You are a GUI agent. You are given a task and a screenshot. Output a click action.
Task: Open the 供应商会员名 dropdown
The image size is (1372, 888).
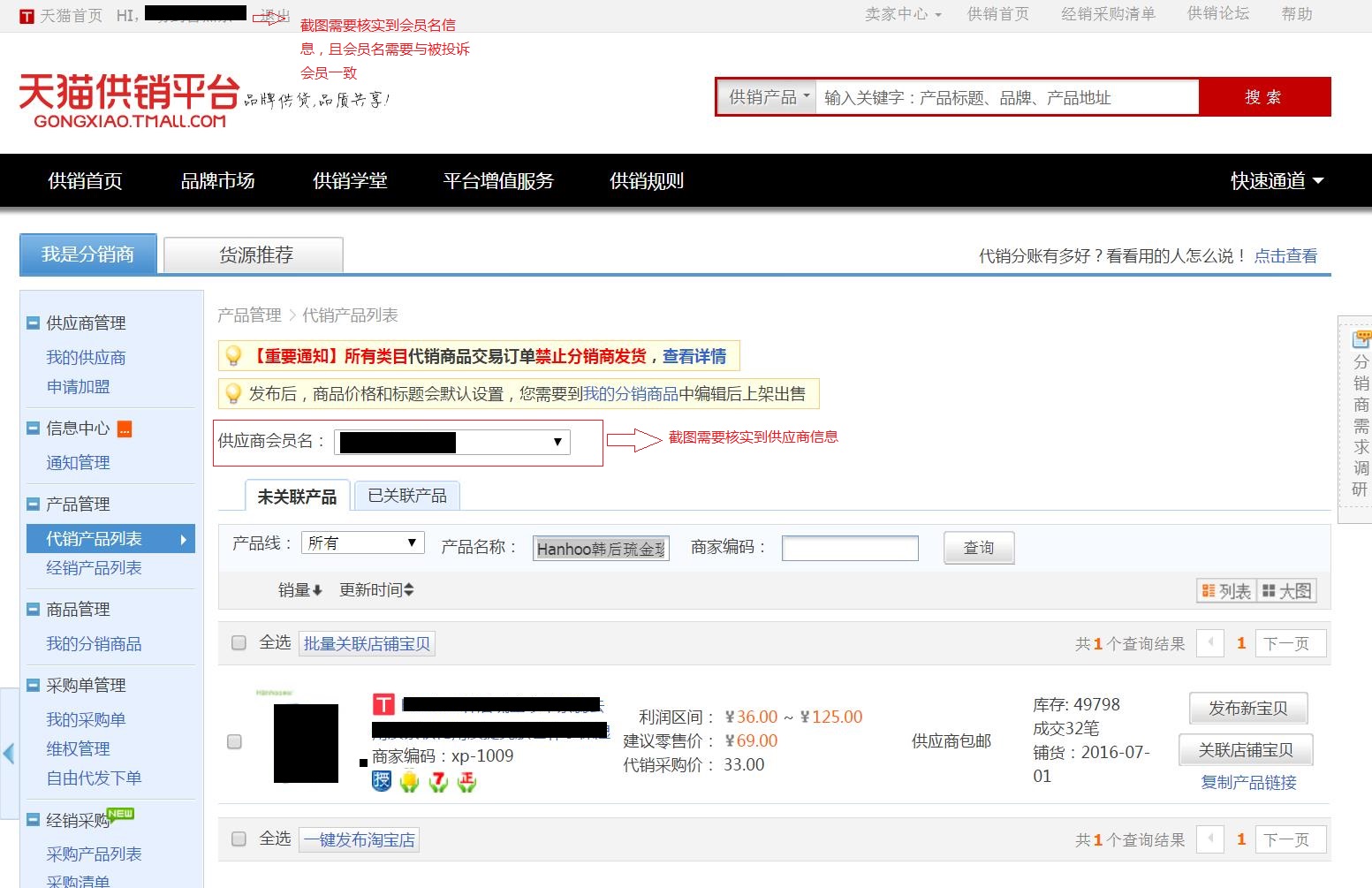point(452,442)
